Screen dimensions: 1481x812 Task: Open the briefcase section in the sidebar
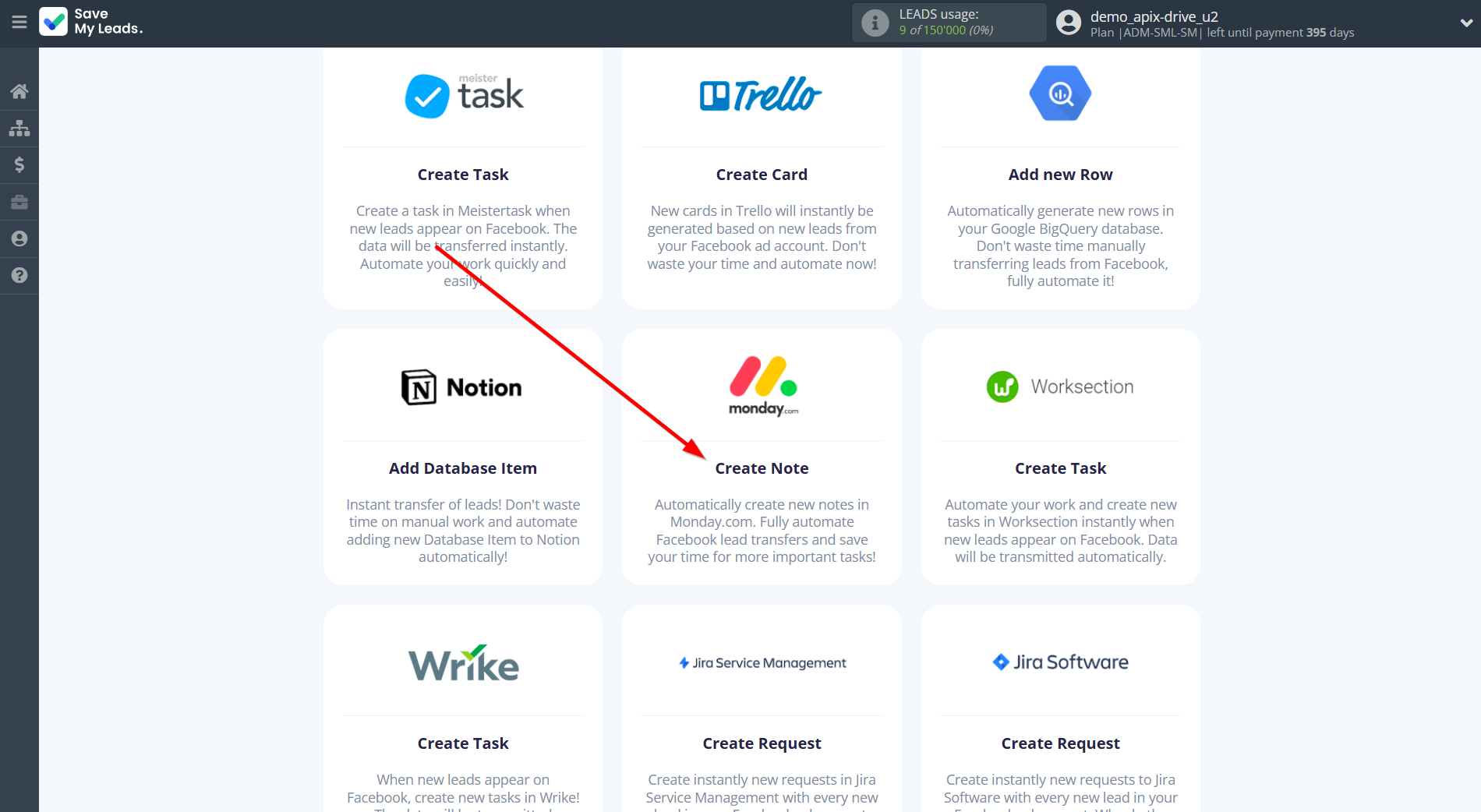coord(19,201)
